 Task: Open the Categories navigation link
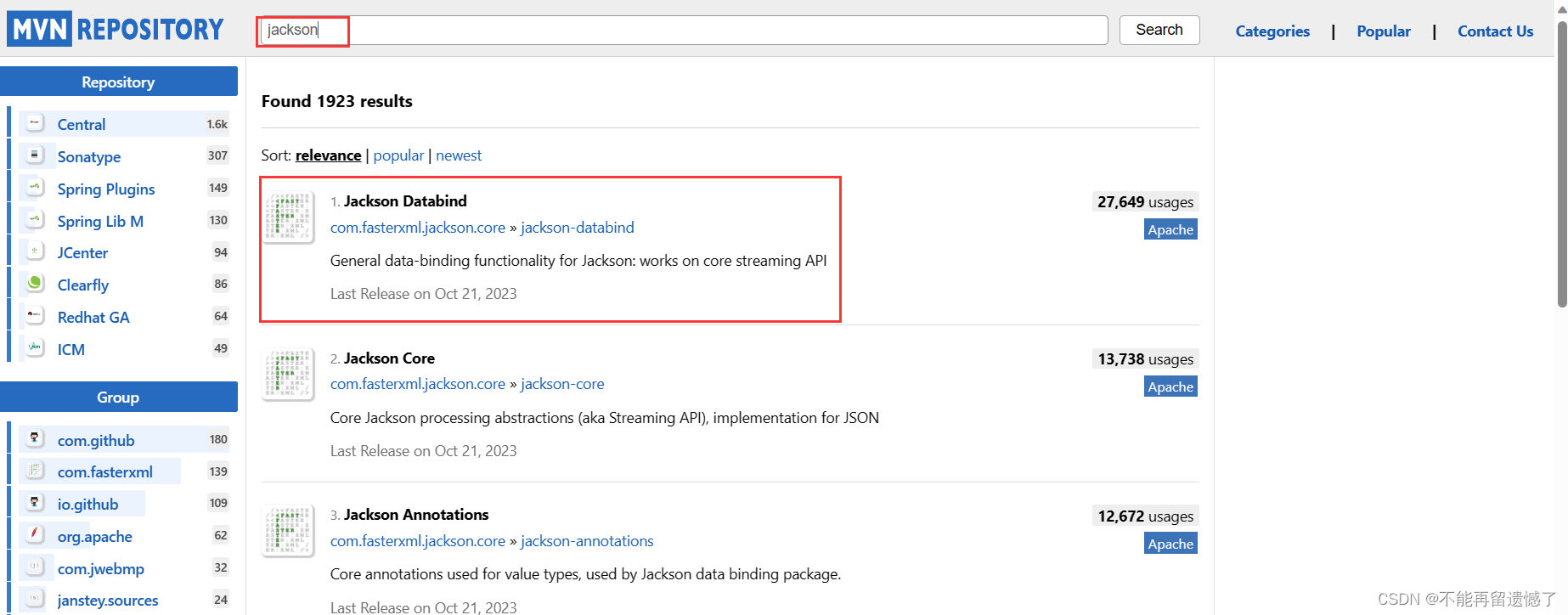pos(1272,31)
